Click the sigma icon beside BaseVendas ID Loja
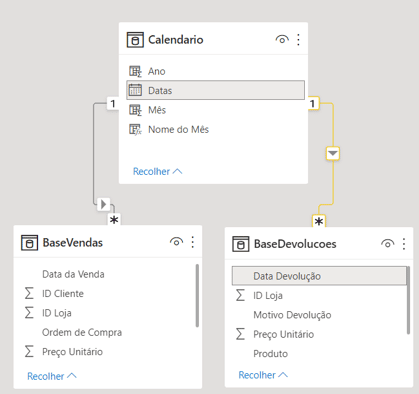This screenshot has height=394, width=419. pos(29,313)
